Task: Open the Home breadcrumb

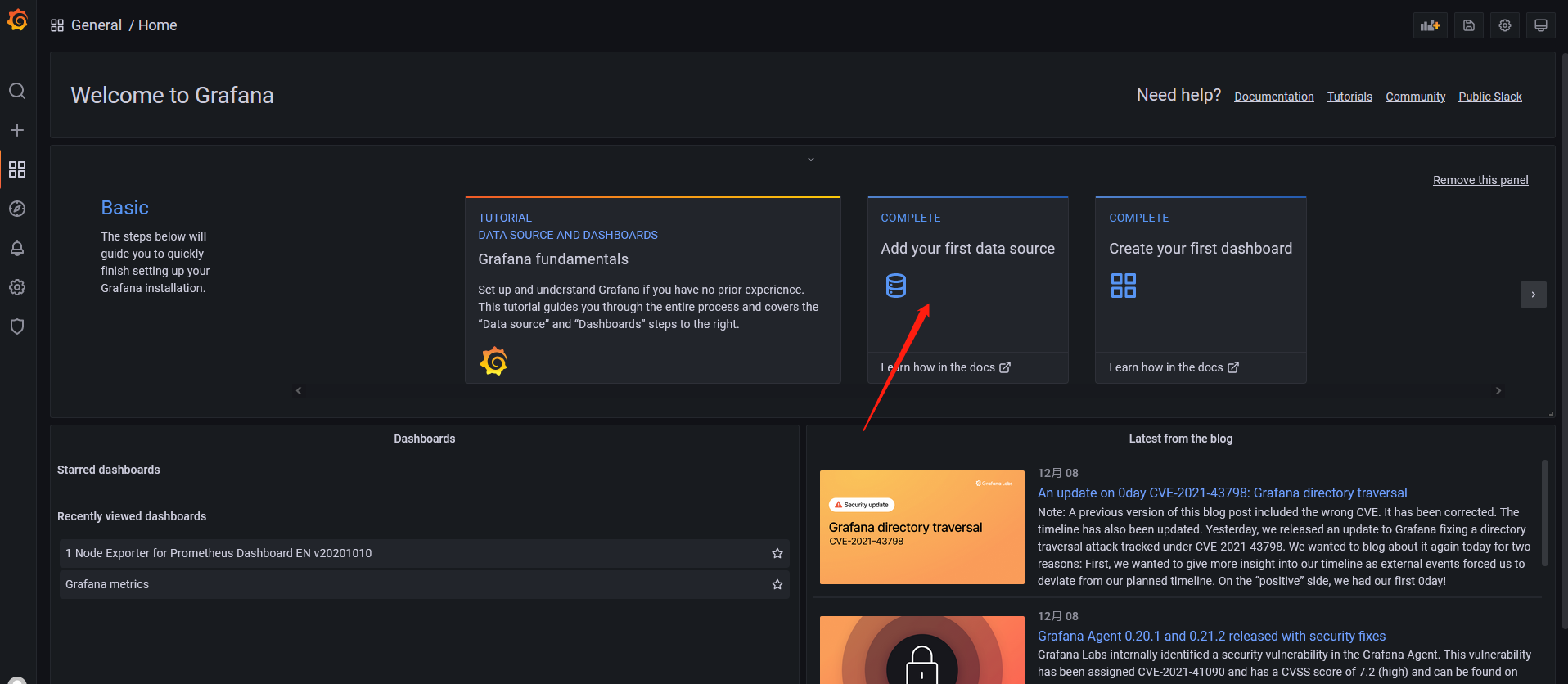Action: pos(158,25)
